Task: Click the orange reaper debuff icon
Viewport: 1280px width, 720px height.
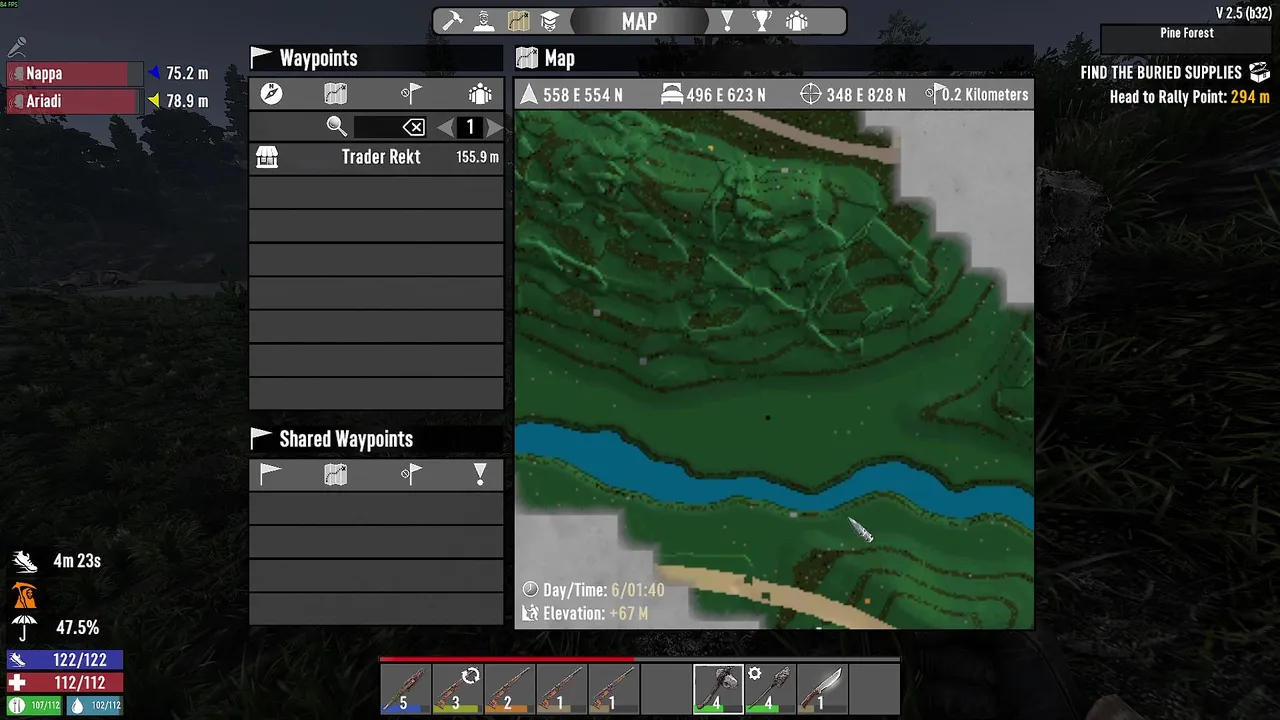Action: [24, 595]
